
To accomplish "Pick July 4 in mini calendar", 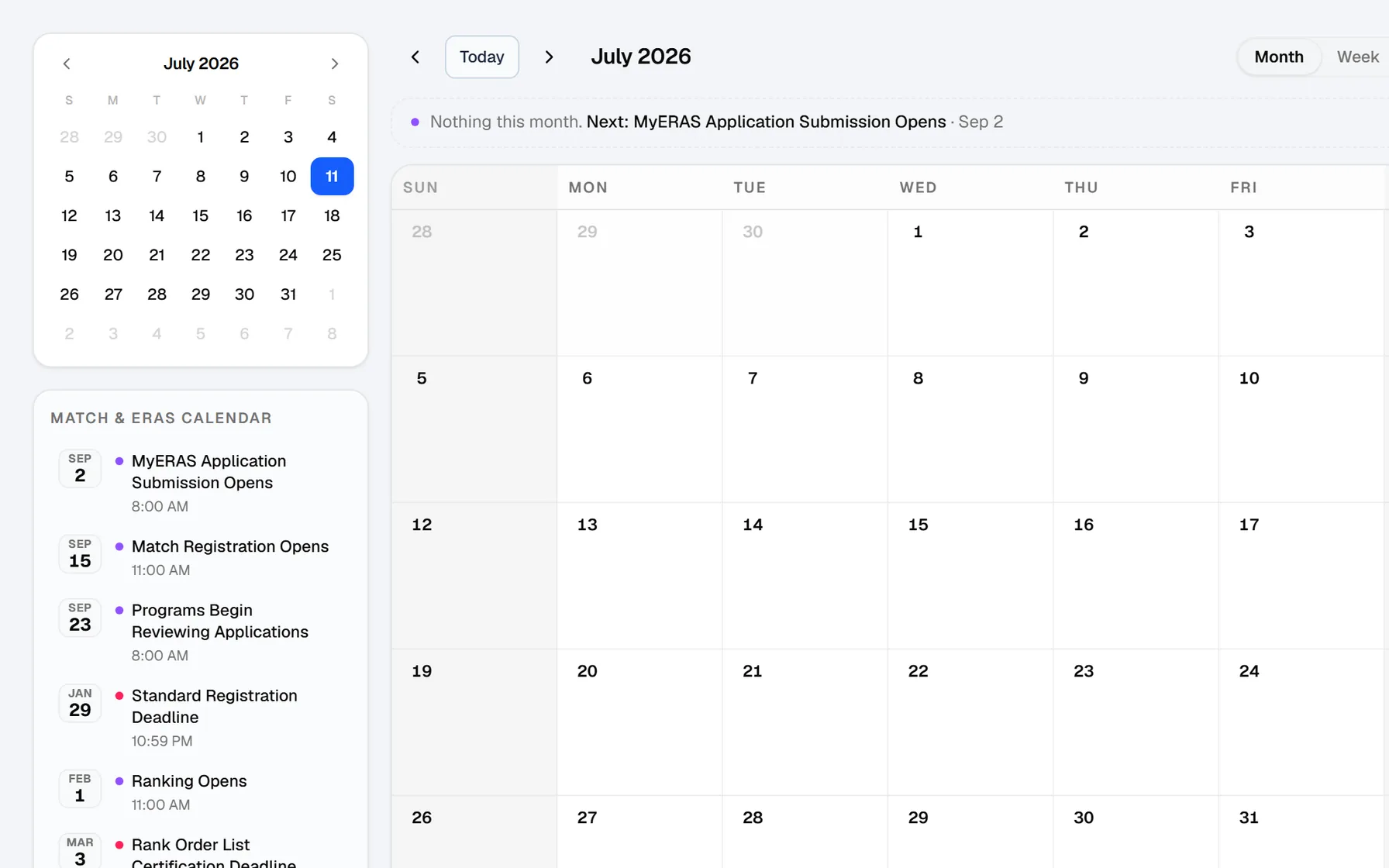I will [x=332, y=136].
